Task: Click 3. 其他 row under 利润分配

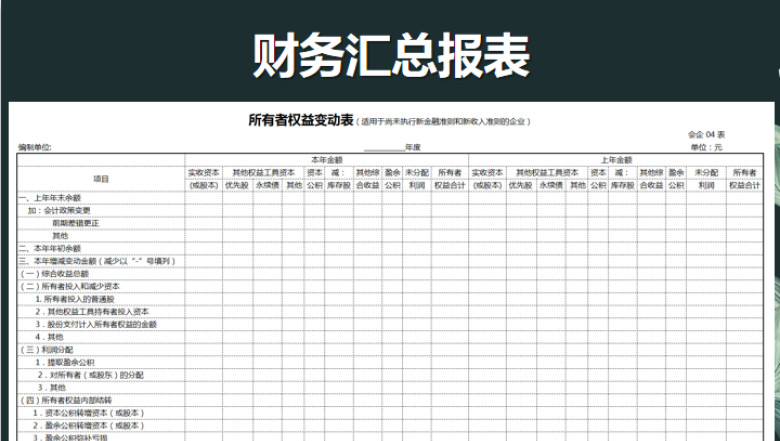Action: [52, 387]
